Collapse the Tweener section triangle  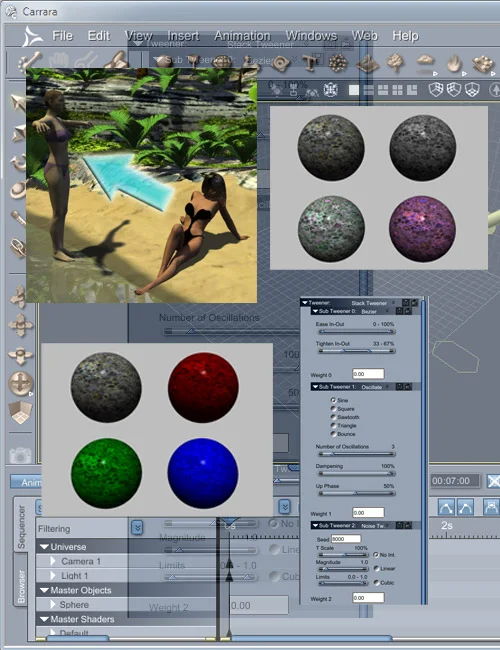pyautogui.click(x=305, y=303)
